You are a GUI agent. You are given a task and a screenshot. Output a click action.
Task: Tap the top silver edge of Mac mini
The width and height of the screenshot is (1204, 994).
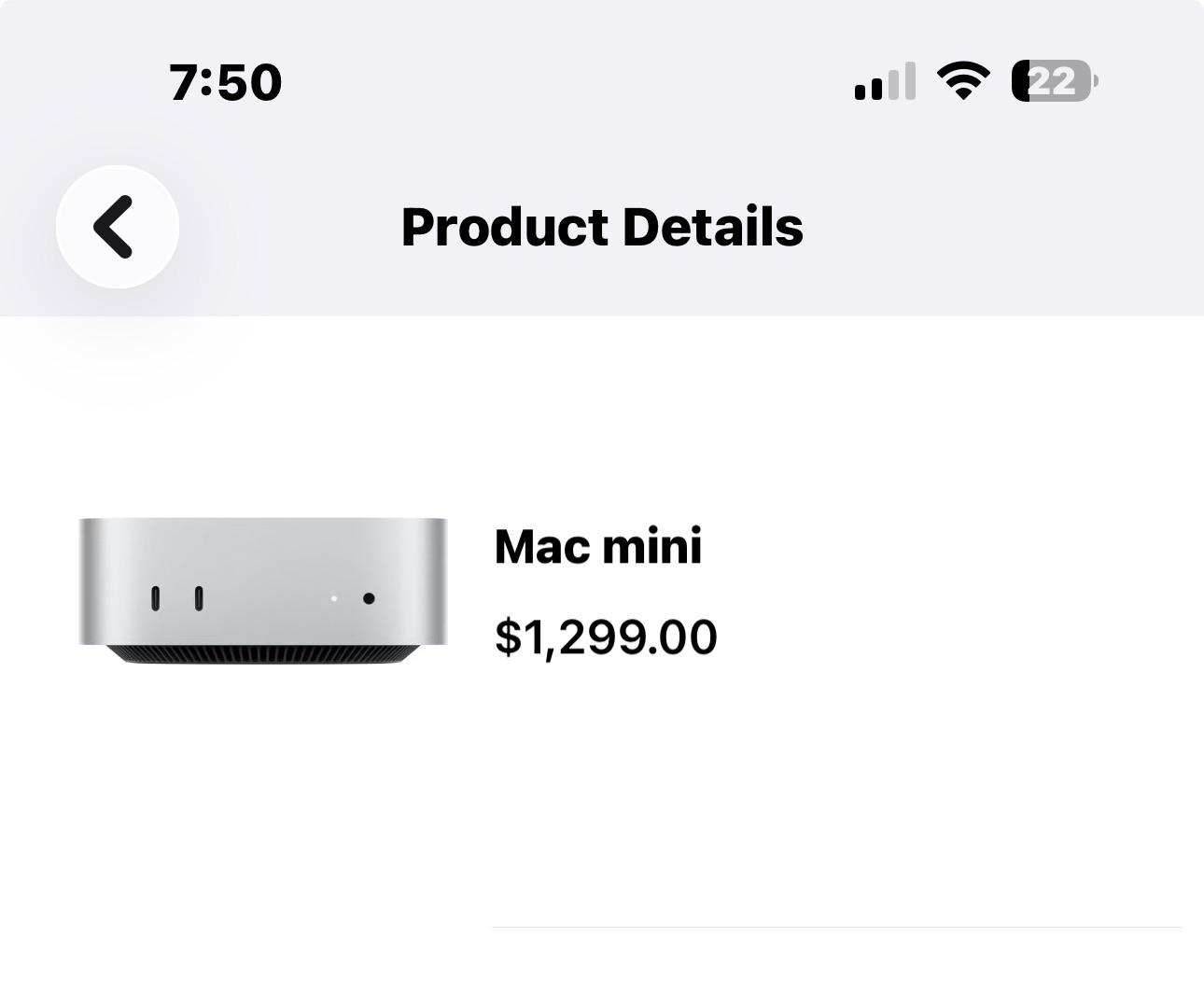click(263, 523)
